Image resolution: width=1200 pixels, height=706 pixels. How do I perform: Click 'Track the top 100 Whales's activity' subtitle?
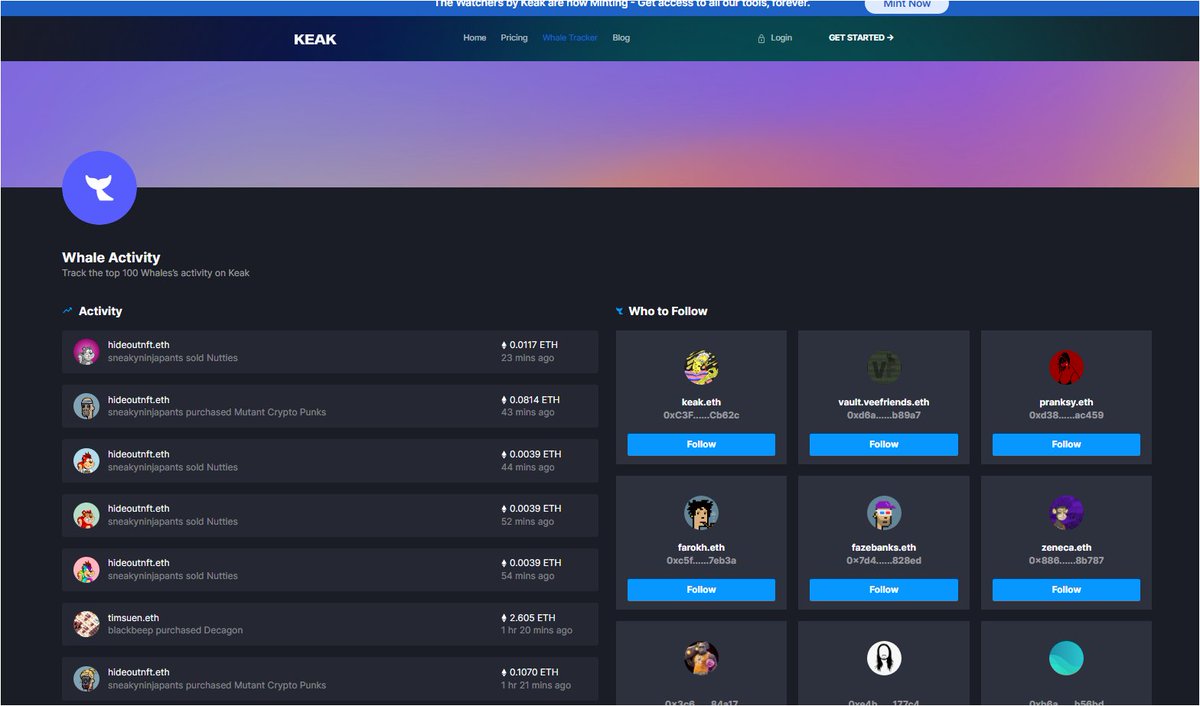point(156,273)
